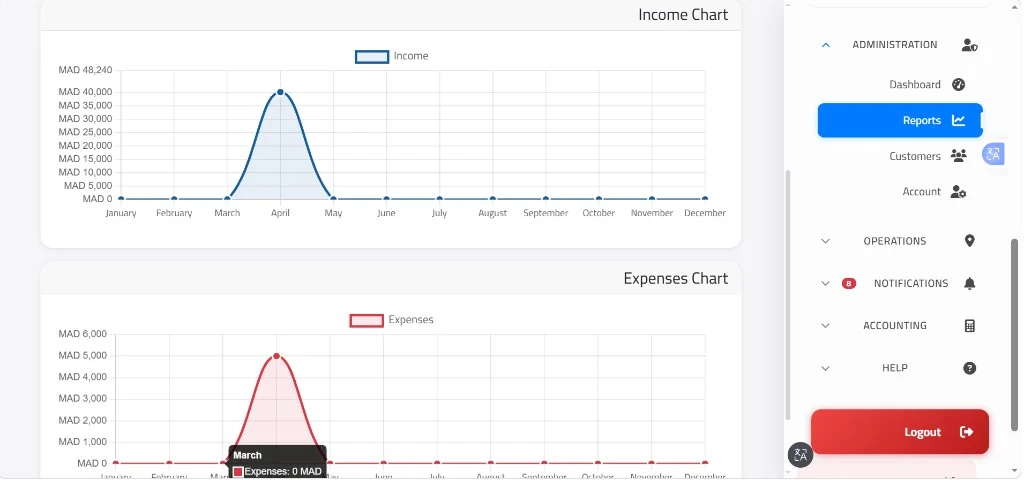Click the Reports line-chart icon
Image resolution: width=1024 pixels, height=480 pixels.
pos(958,120)
